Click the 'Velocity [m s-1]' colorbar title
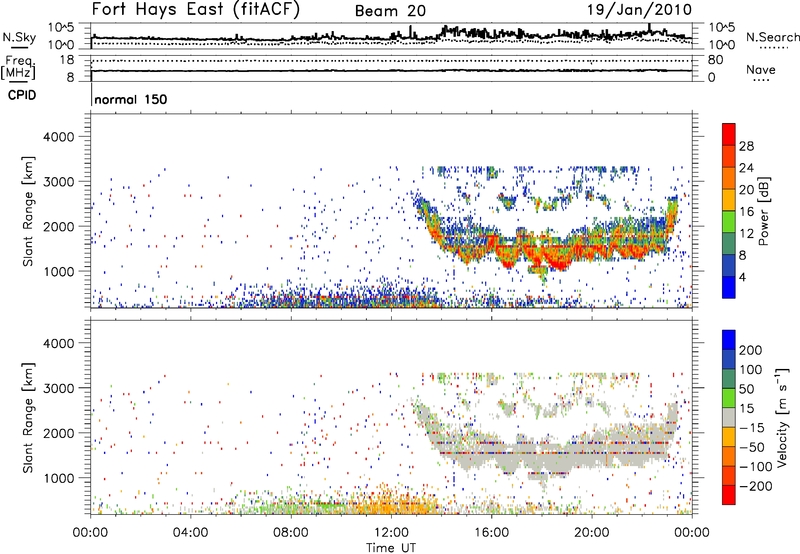The height and width of the screenshot is (554, 800). pos(782,417)
